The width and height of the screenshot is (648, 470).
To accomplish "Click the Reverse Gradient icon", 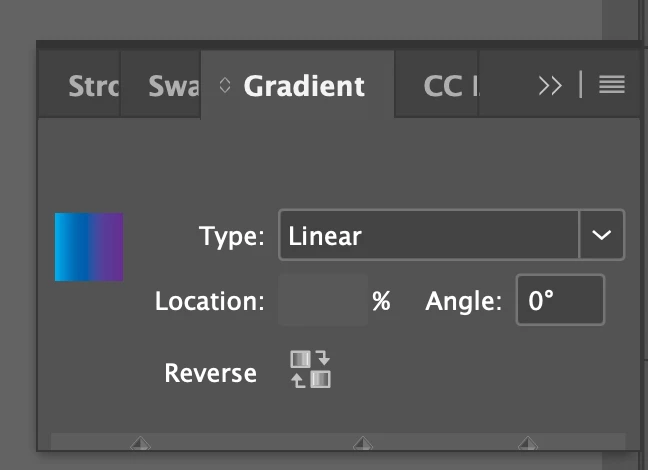I will 310,369.
